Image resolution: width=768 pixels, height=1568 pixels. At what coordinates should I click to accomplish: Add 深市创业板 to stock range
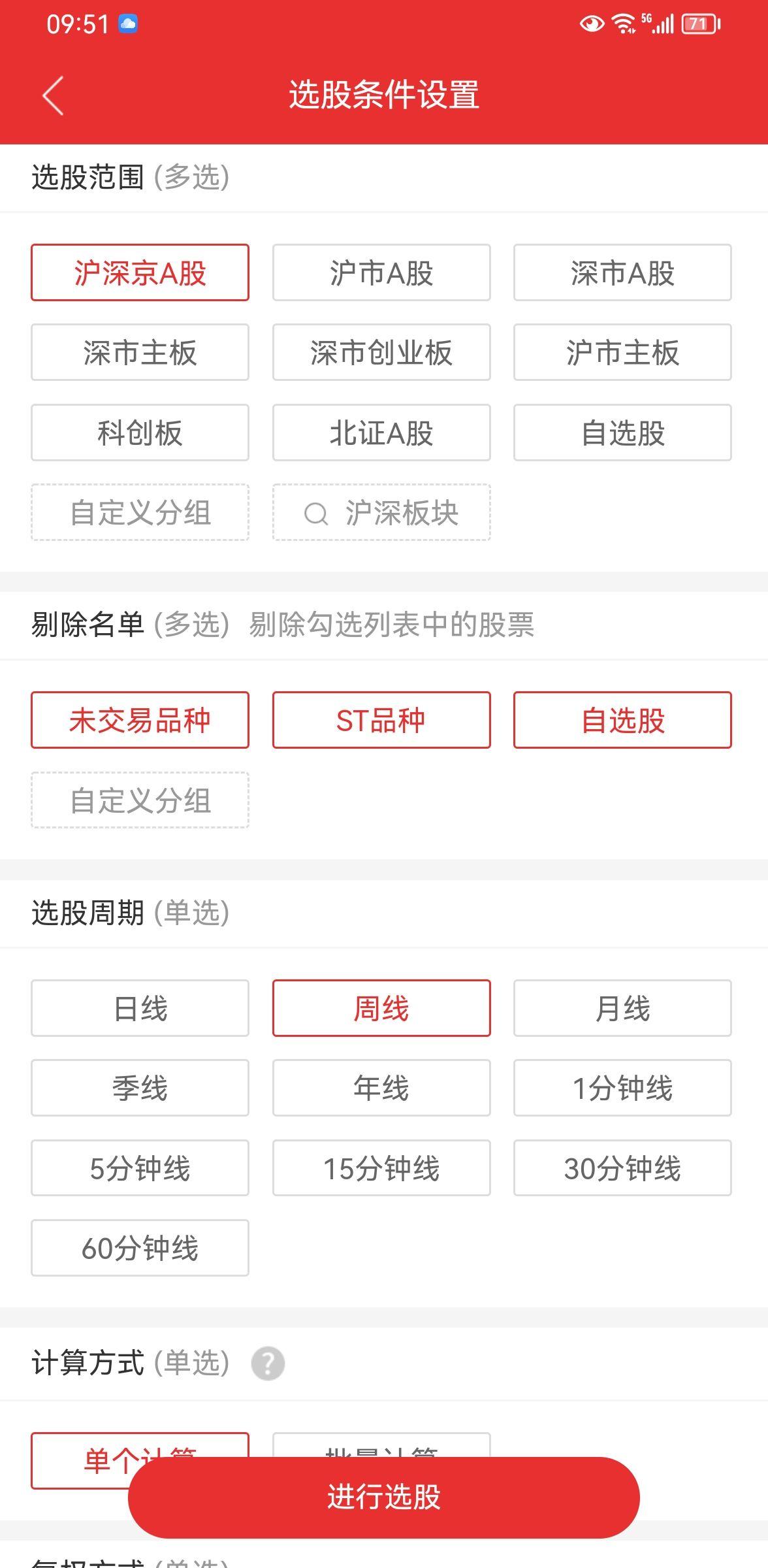click(381, 353)
